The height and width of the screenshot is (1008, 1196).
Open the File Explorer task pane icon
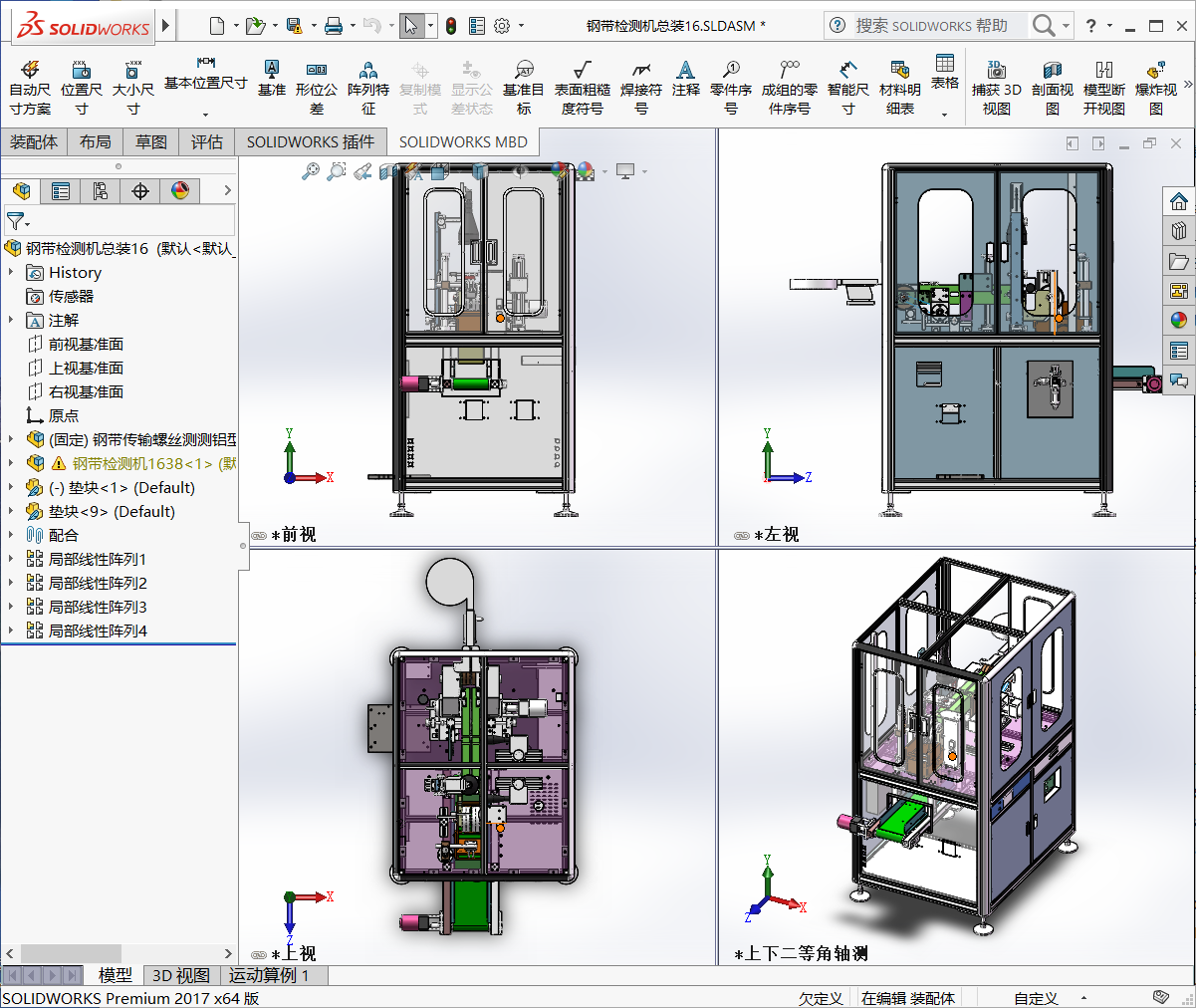tap(1179, 261)
